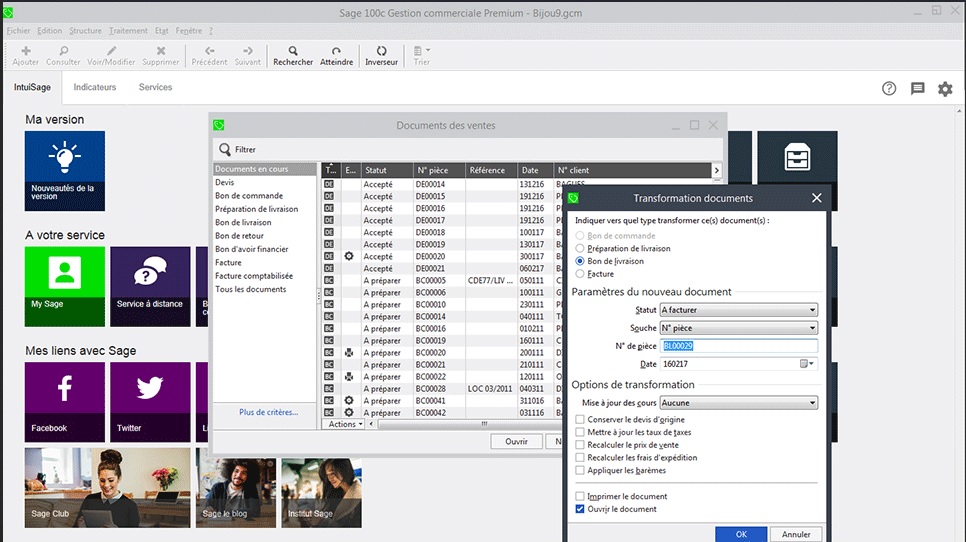Open the messages chat icon

[917, 89]
